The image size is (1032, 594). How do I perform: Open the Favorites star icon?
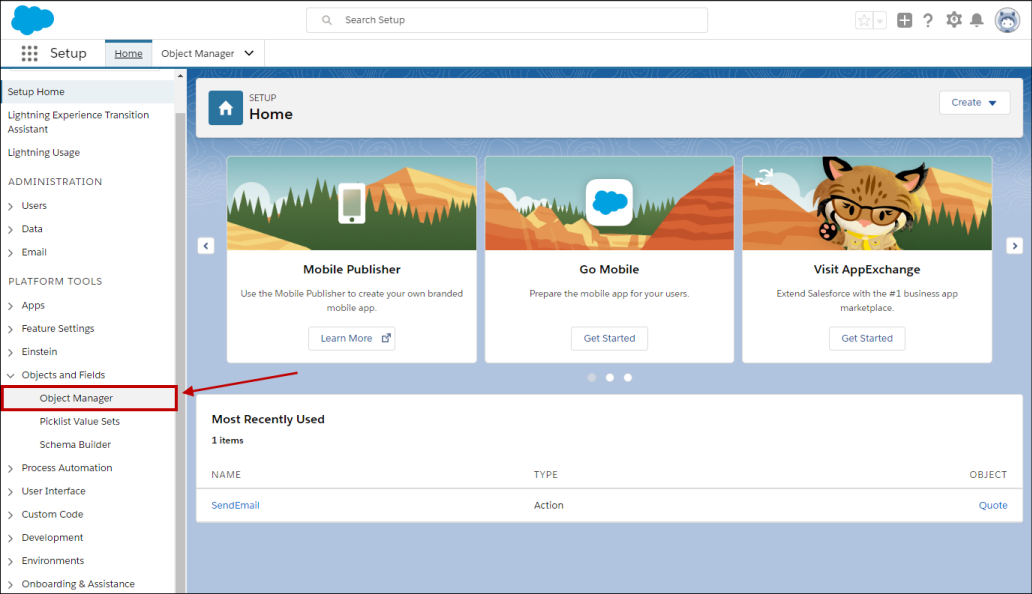[x=864, y=20]
